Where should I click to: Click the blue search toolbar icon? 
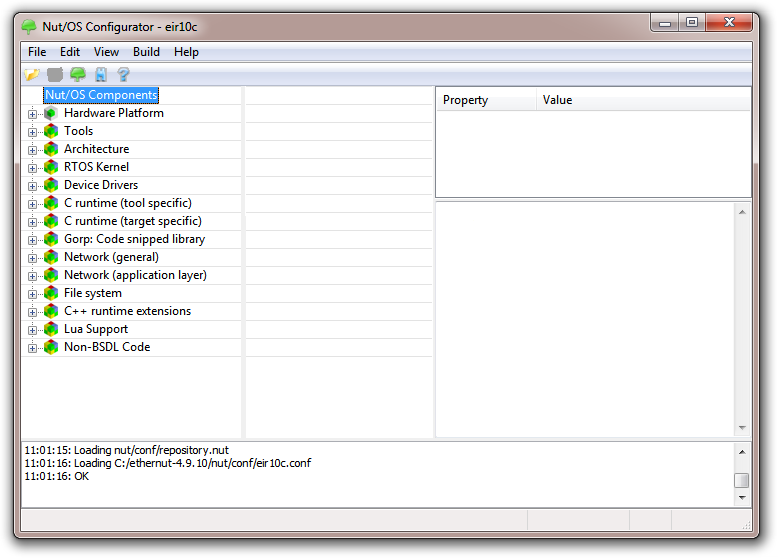[x=100, y=74]
